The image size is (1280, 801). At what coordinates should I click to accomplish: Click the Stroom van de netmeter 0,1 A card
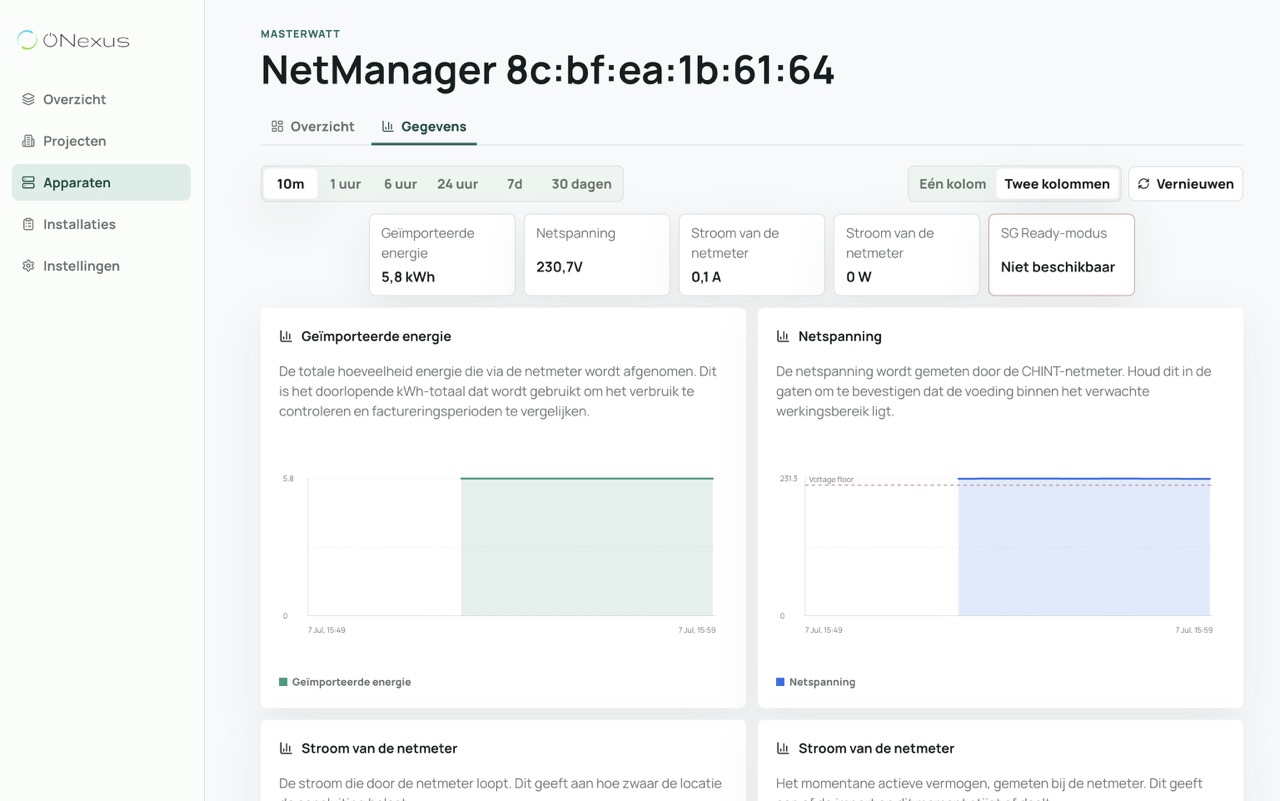(752, 255)
